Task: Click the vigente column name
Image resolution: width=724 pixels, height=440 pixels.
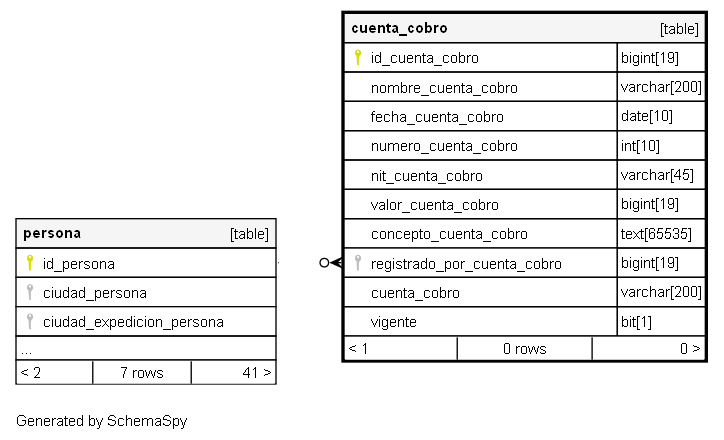Action: (394, 322)
